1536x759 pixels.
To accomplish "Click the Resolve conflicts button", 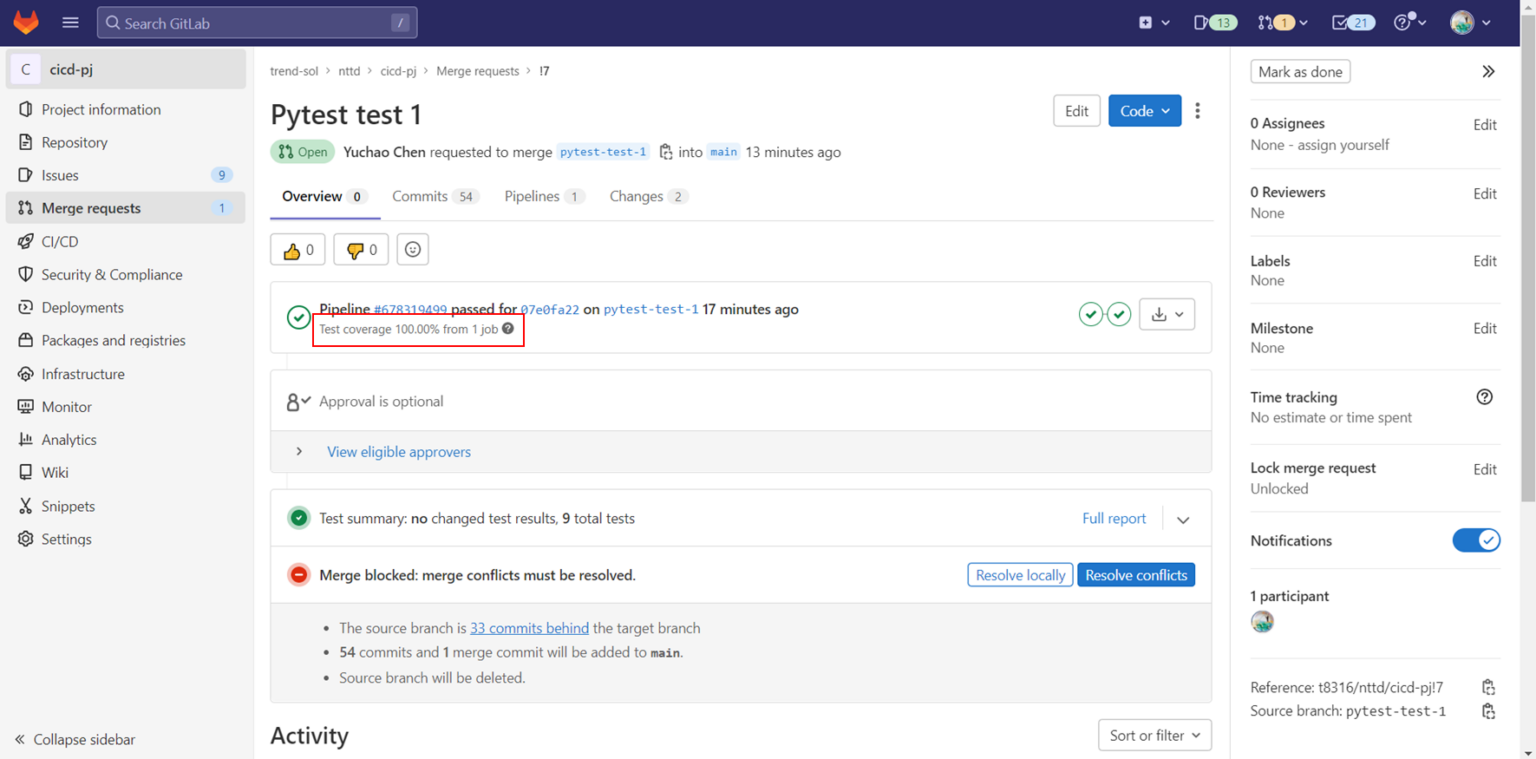I will (x=1136, y=574).
